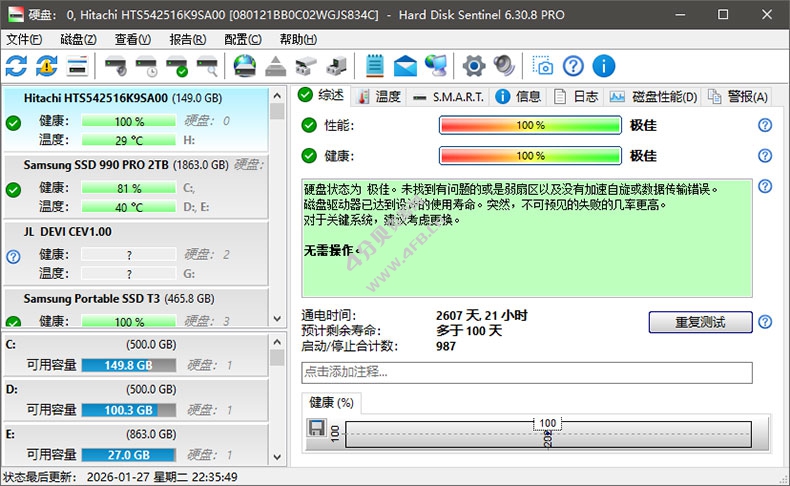790x486 pixels.
Task: Switch to the 日志 tab
Action: (x=575, y=96)
